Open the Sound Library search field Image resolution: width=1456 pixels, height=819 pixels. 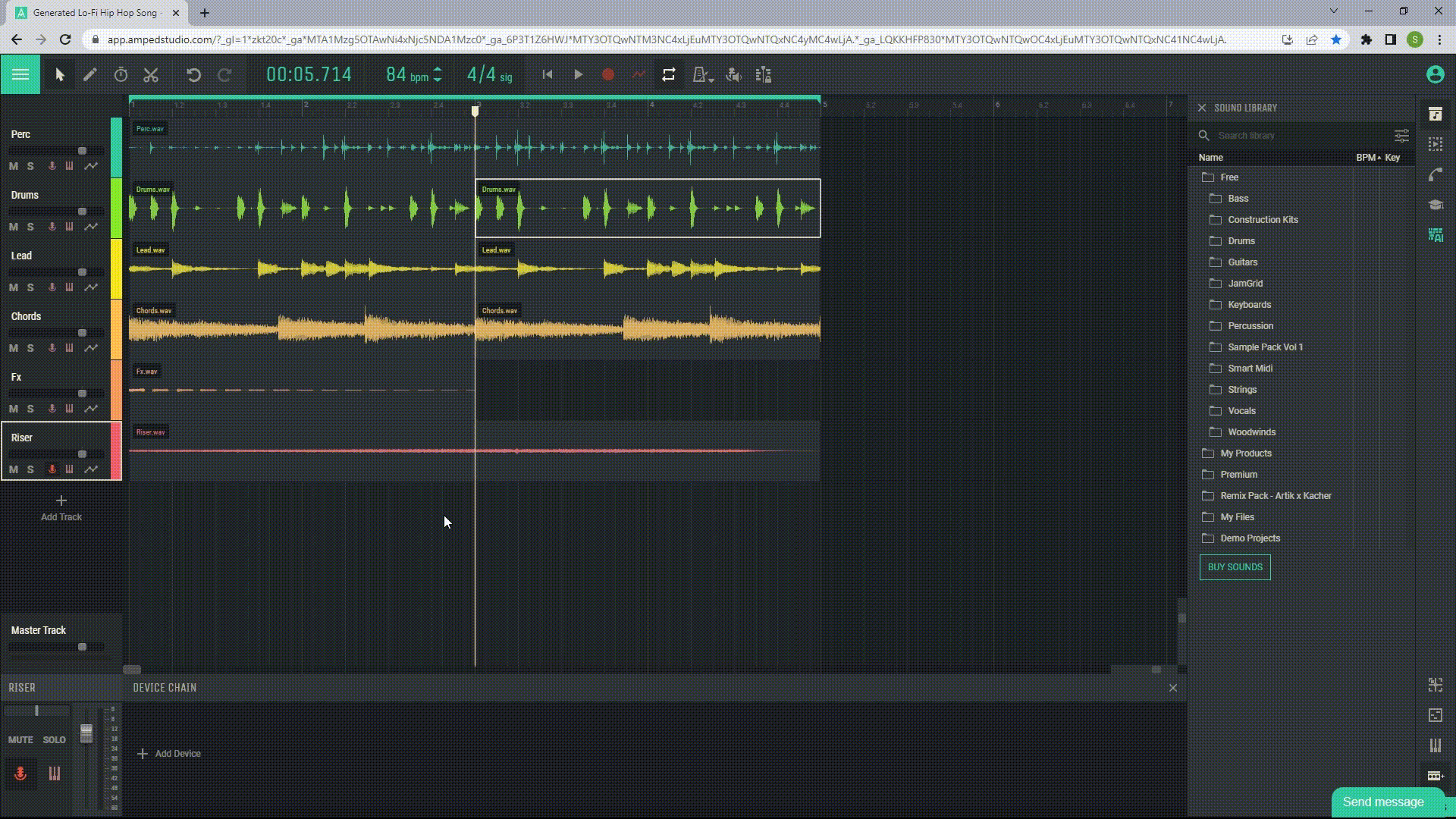1296,135
